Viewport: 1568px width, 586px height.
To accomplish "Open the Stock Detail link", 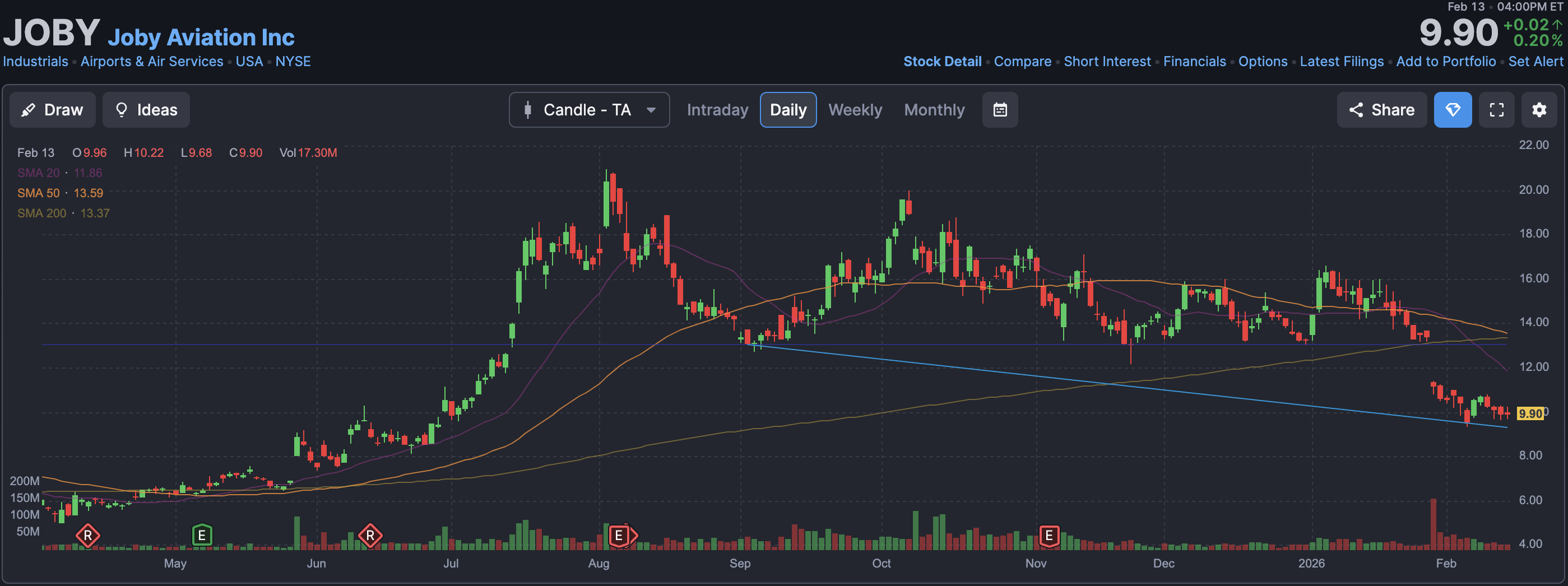I will [942, 62].
